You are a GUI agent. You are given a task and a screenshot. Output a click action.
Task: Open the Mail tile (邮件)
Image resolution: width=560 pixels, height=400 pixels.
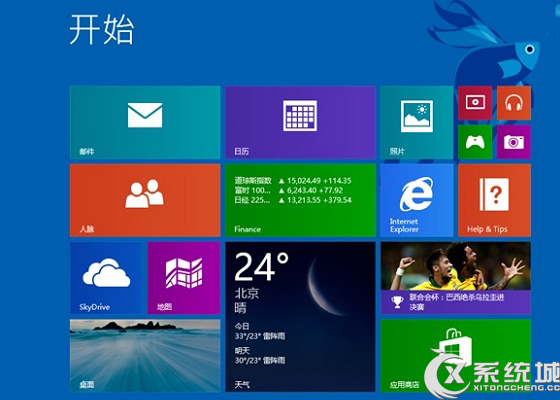click(145, 122)
